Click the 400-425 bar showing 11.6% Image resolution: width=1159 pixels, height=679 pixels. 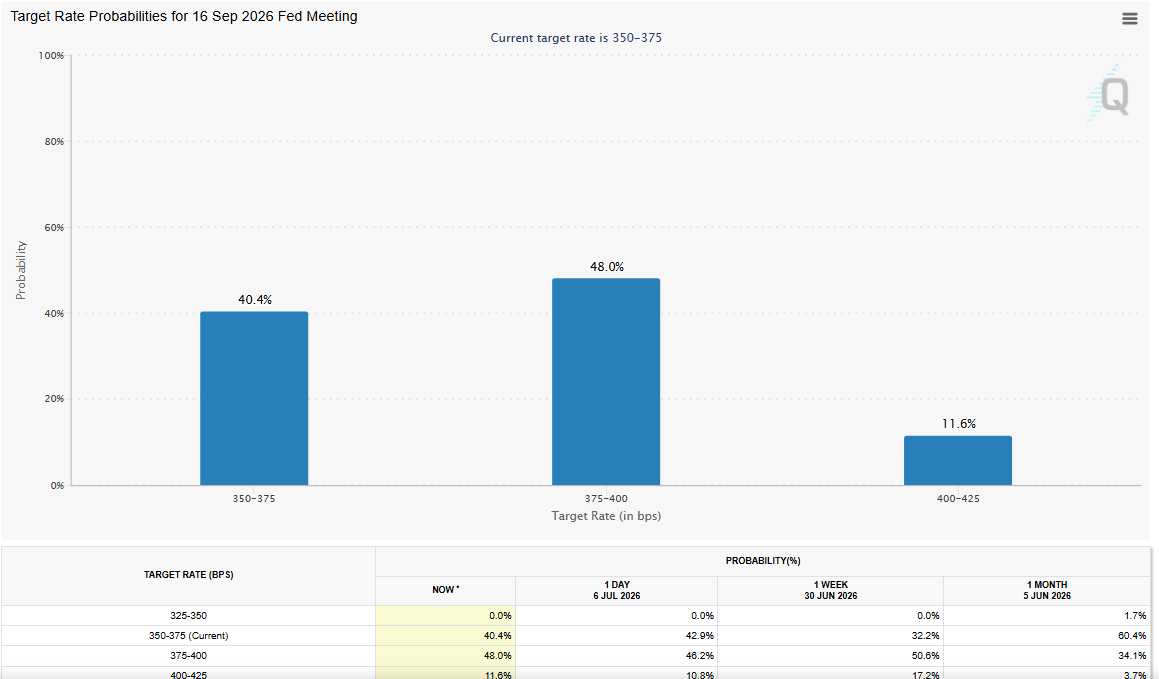coord(958,460)
